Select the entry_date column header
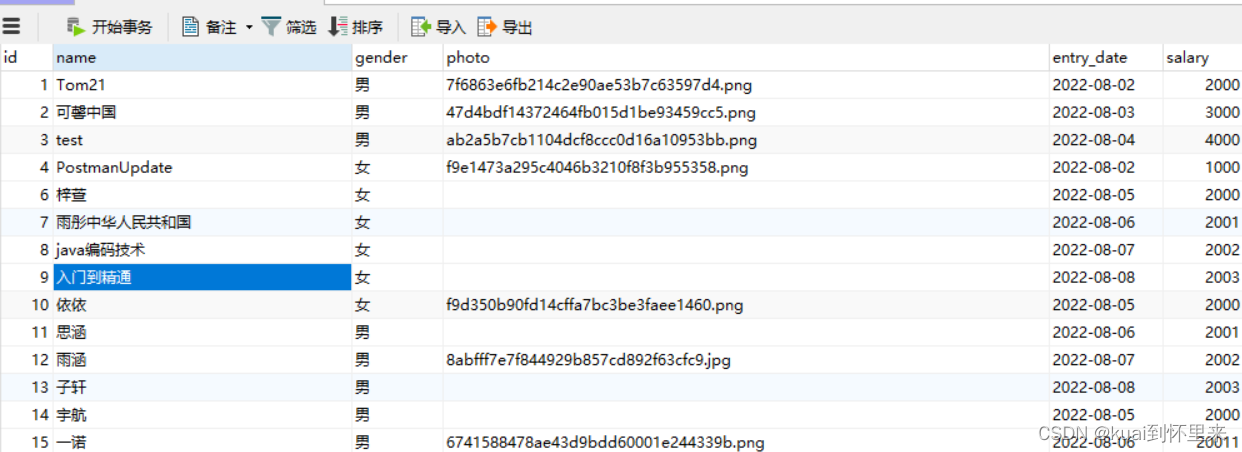The width and height of the screenshot is (1242, 452). tap(1106, 57)
